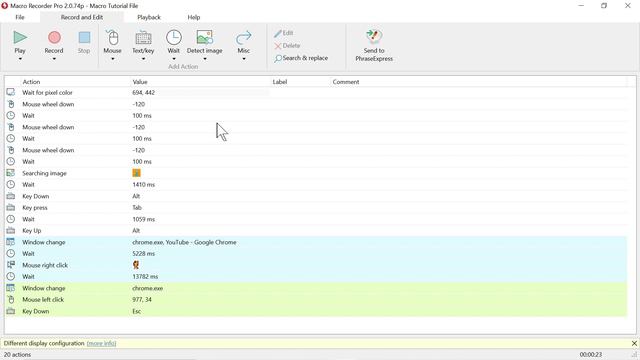Click the 00:00:23 duration in status bar

coord(591,354)
